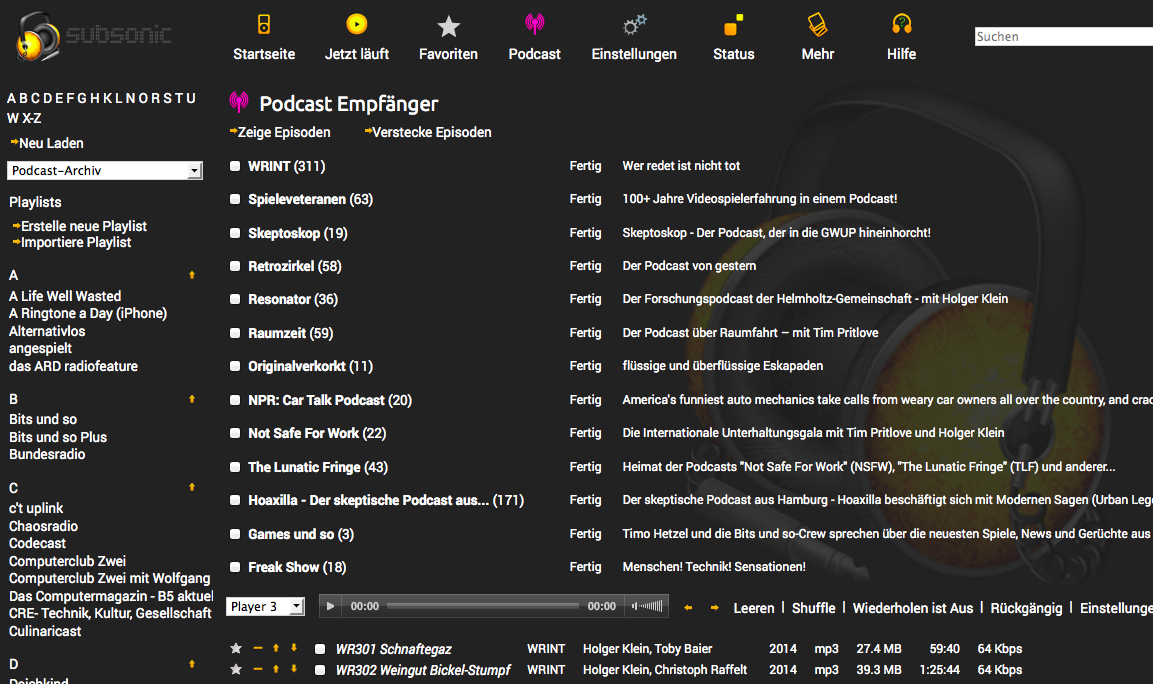Screen dimensions: 1153x684
Task: Remove WR301 Schnaftegaz from the playlist
Action: coord(258,648)
